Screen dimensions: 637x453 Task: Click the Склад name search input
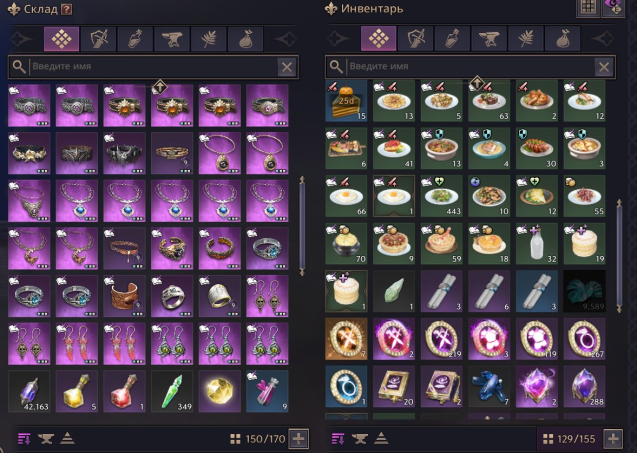[x=154, y=67]
